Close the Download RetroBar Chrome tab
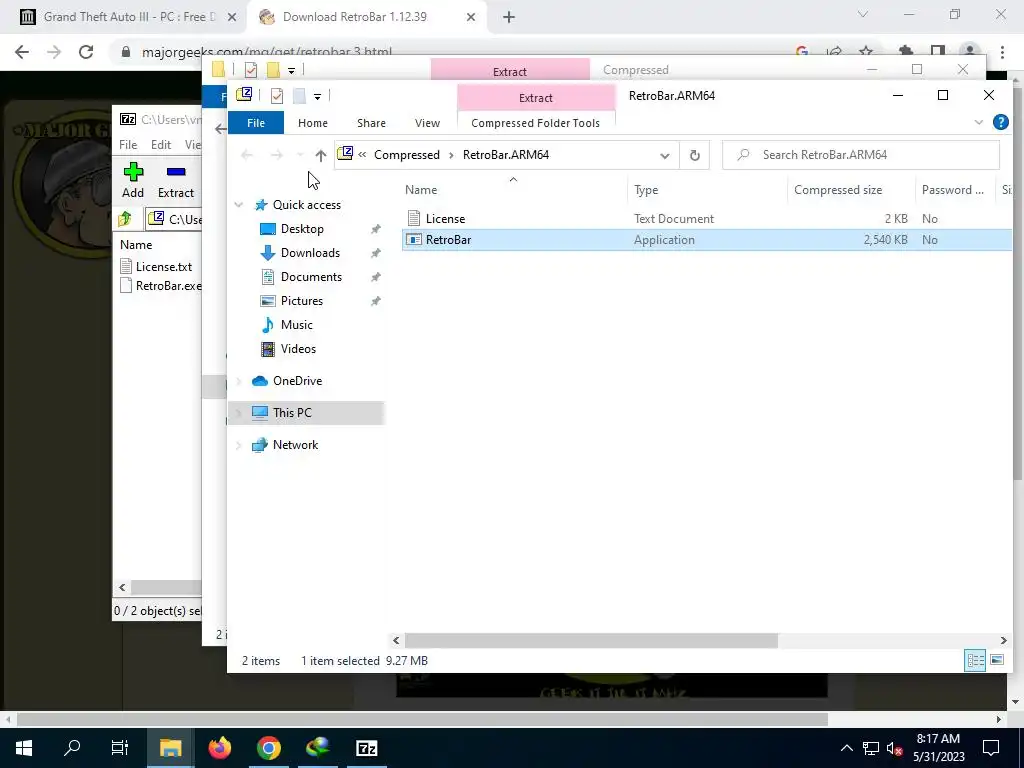The height and width of the screenshot is (768, 1024). click(471, 17)
